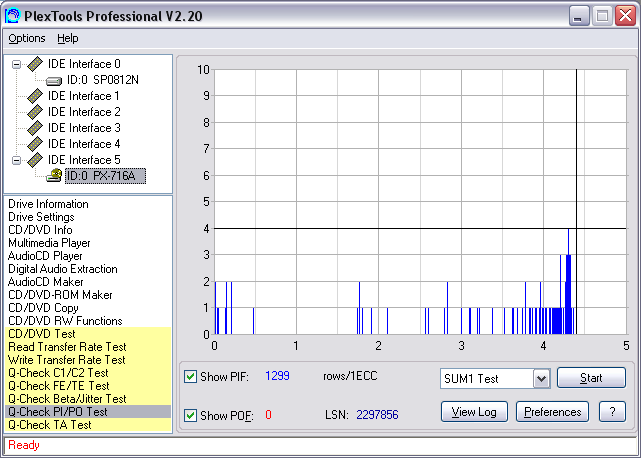Click the Ready status bar text
Image resolution: width=641 pixels, height=458 pixels.
(24, 445)
